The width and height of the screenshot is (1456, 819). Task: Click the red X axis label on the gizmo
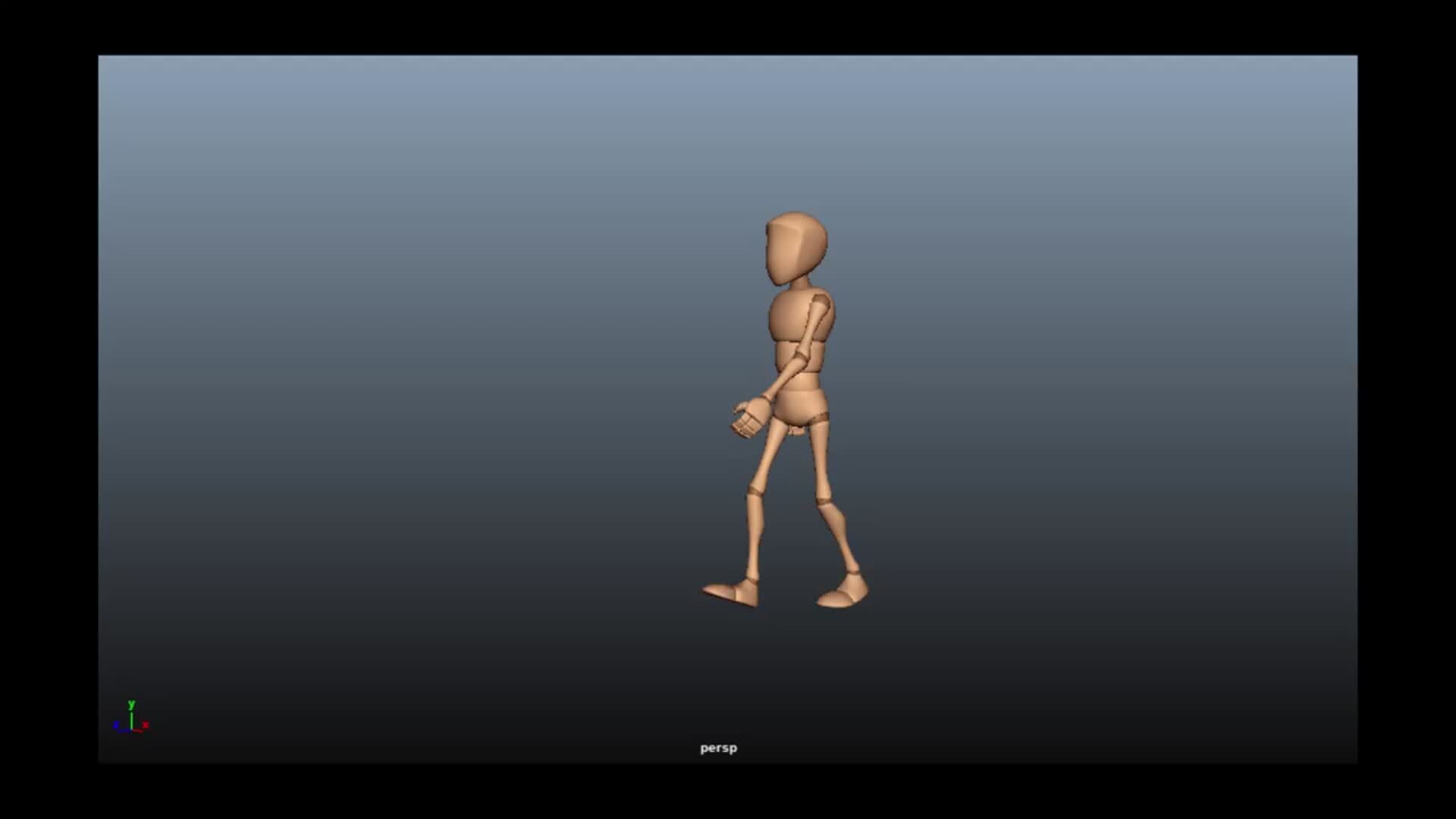(x=146, y=726)
